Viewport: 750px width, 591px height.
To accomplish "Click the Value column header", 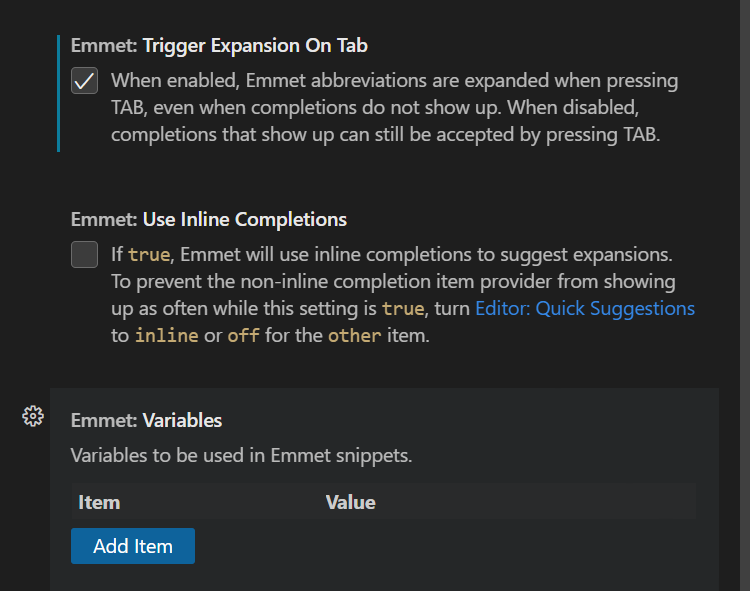I will click(x=351, y=503).
